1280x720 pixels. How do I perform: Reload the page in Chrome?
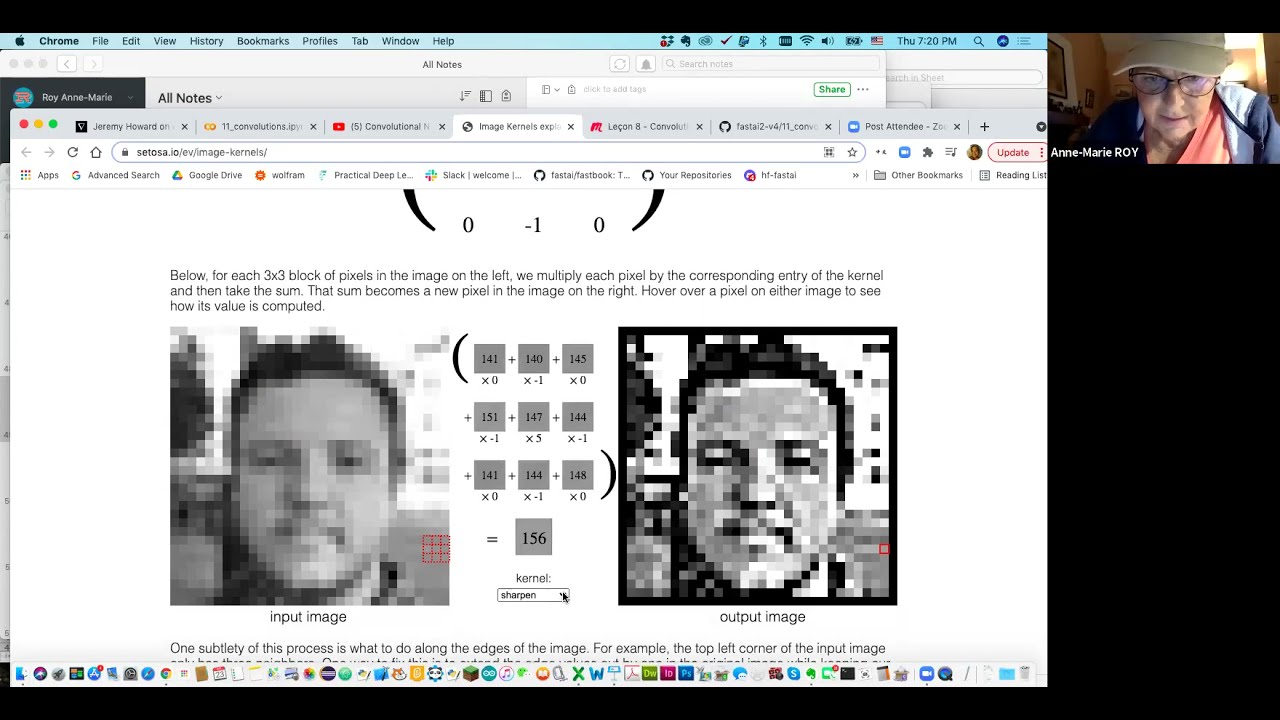pos(72,152)
